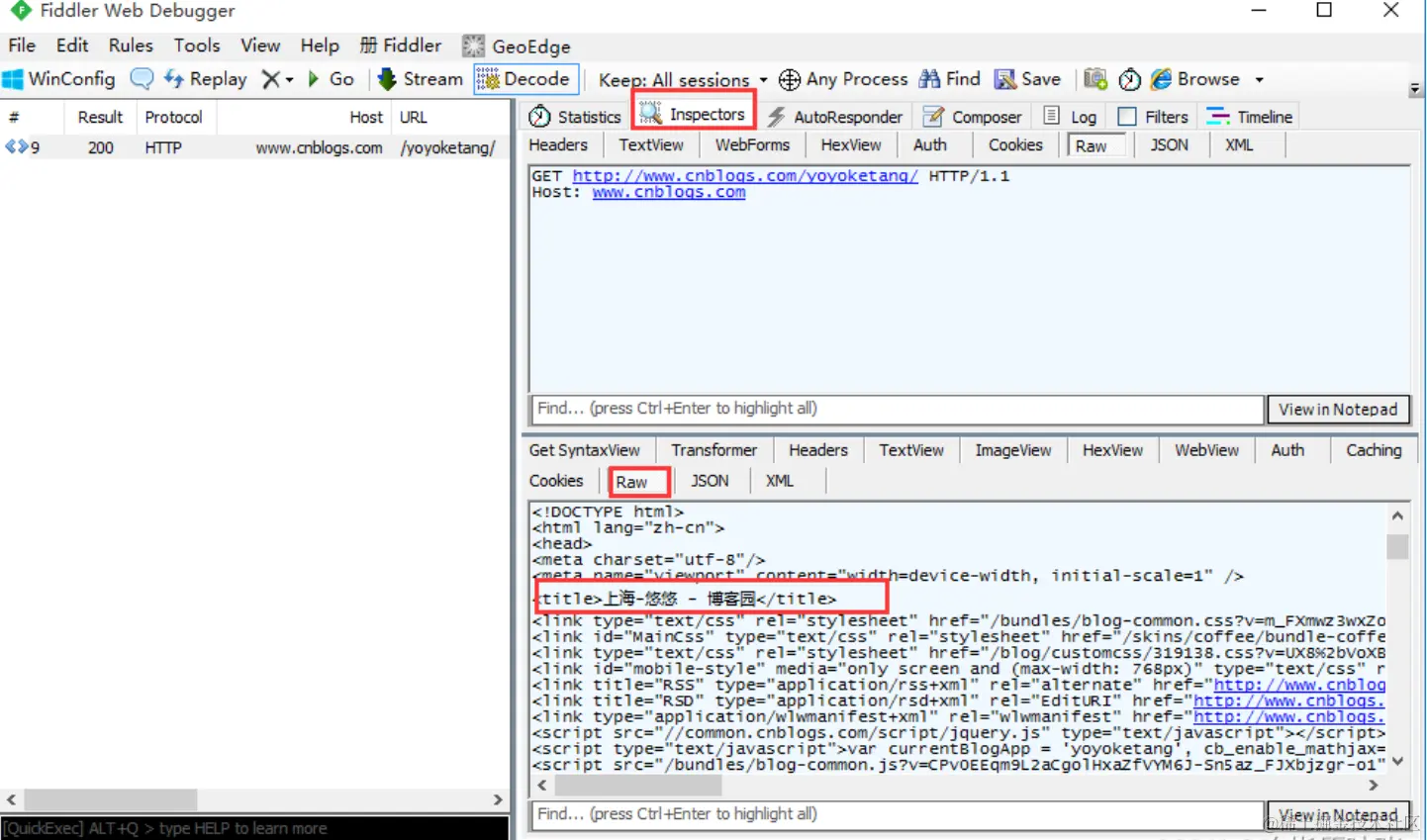Click the session list horizontal scrollbar thumb

[111, 799]
